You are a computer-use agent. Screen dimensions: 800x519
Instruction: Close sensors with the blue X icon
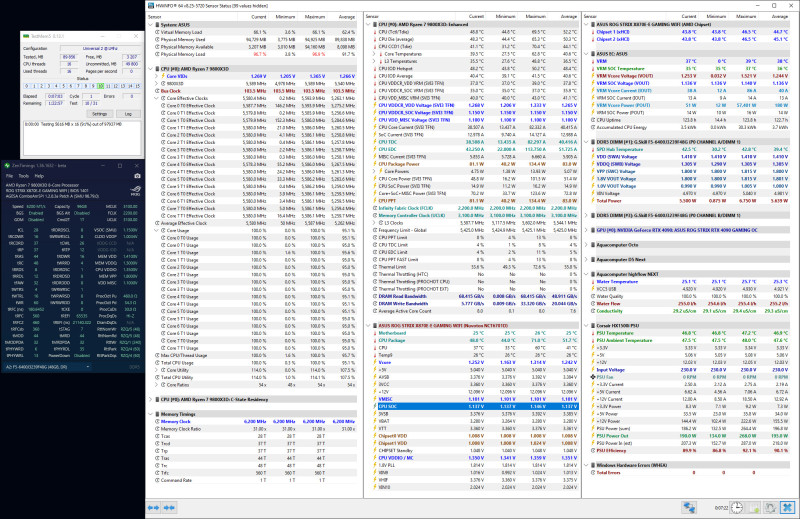(x=787, y=507)
